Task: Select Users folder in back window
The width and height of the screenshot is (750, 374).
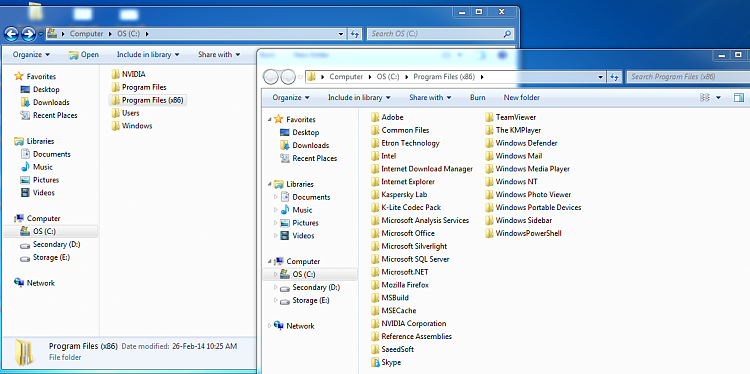Action: 131,113
